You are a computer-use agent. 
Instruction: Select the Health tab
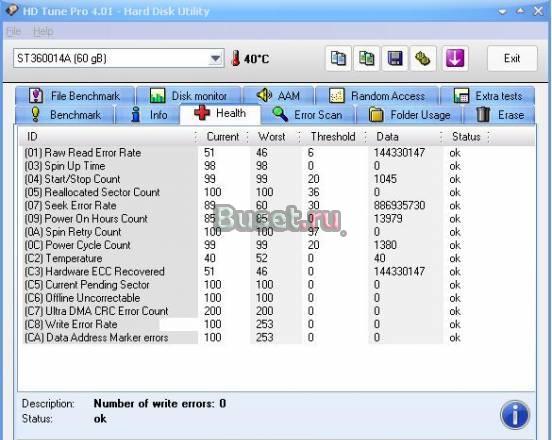coord(220,114)
